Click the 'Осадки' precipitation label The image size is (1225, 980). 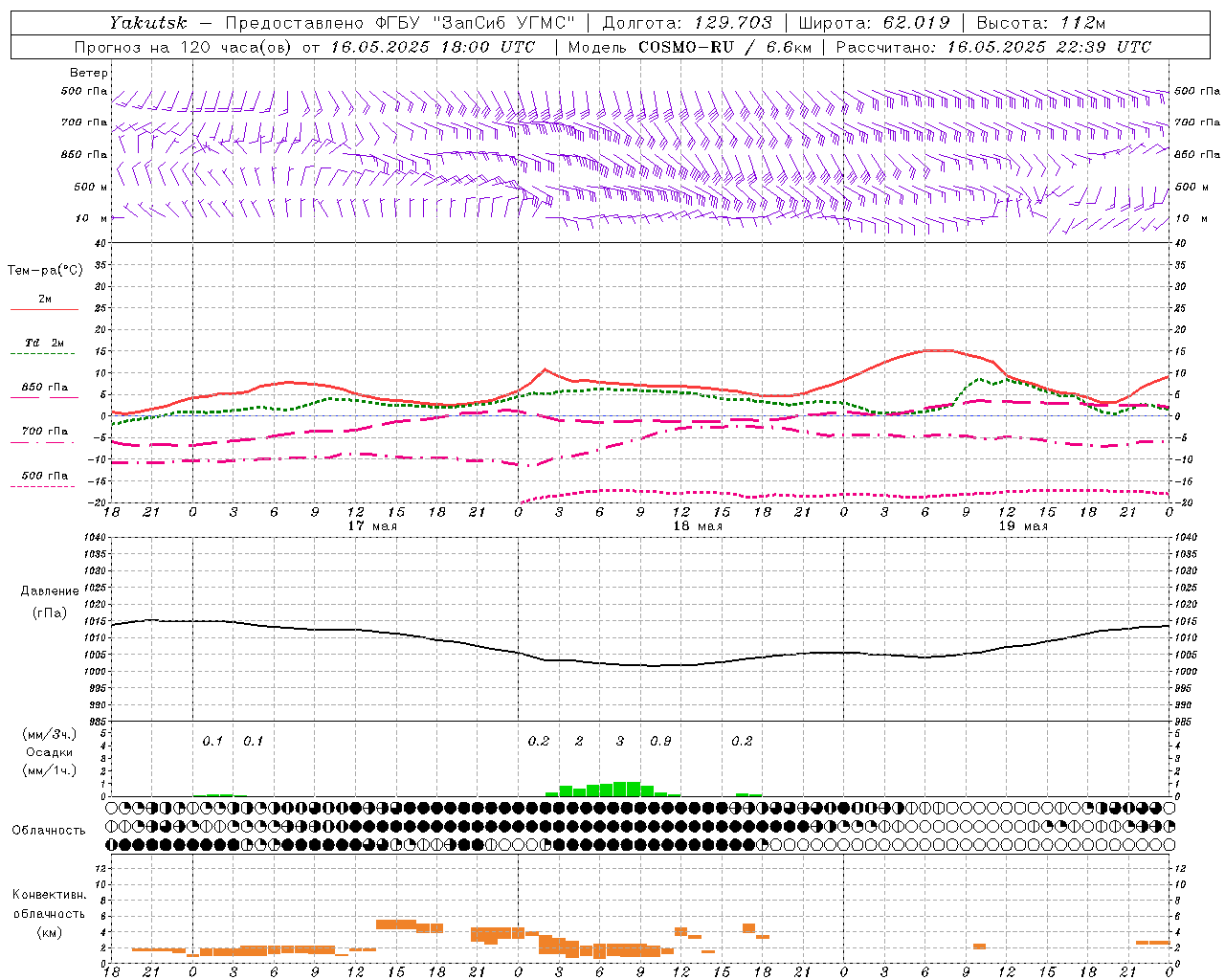50,753
